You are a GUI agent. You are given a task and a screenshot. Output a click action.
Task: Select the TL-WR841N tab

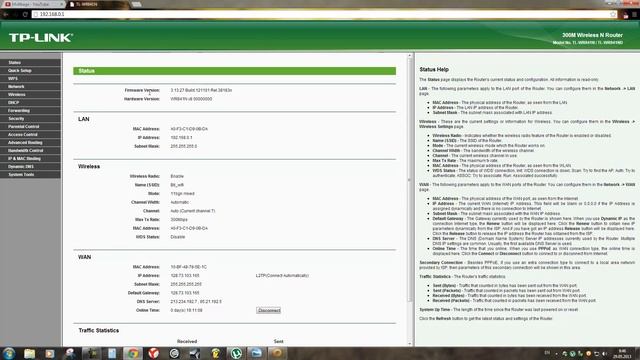97,4
